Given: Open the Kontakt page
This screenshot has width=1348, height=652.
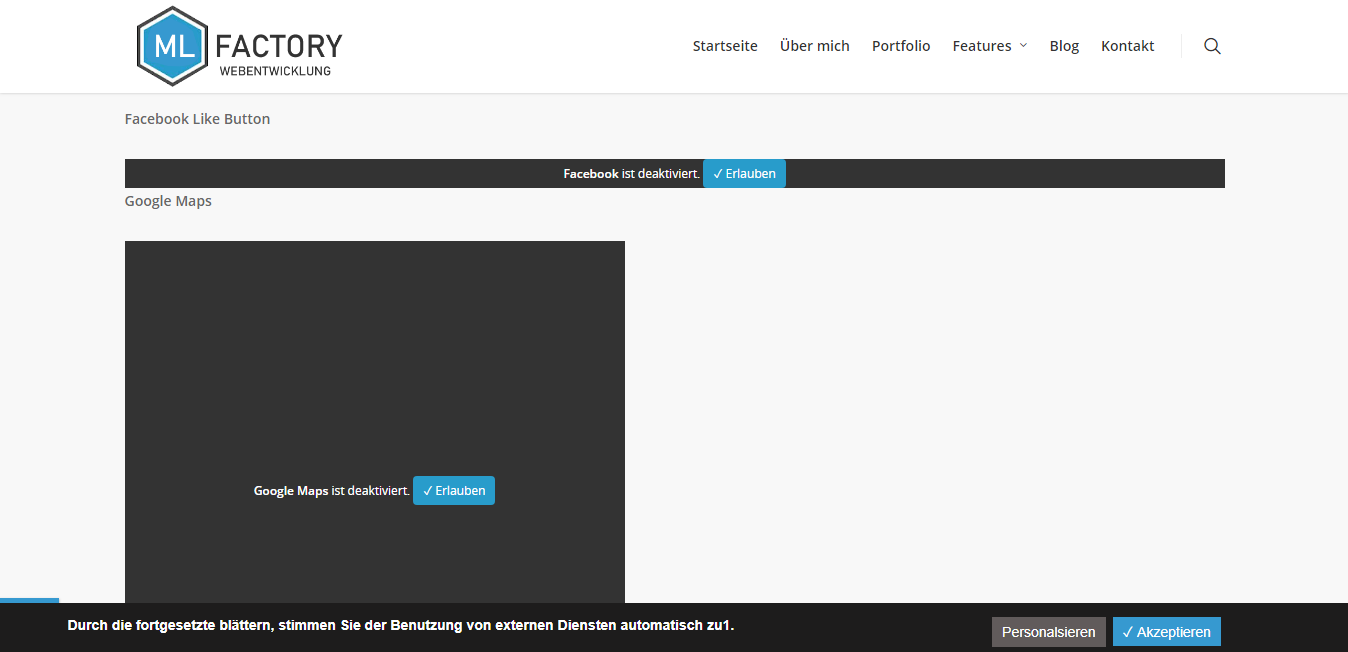Looking at the screenshot, I should (x=1127, y=46).
